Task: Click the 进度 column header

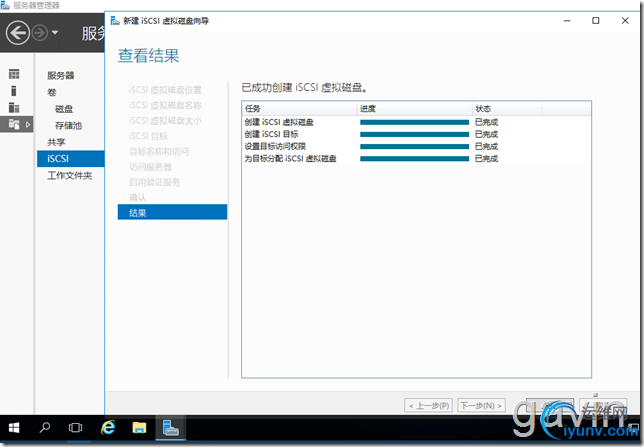Action: coord(414,108)
